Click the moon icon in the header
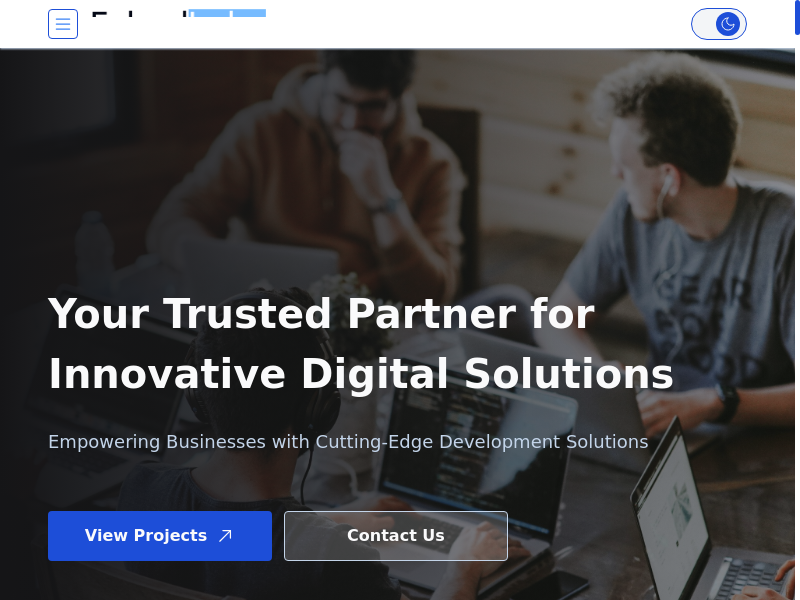The image size is (800, 600). pos(728,24)
